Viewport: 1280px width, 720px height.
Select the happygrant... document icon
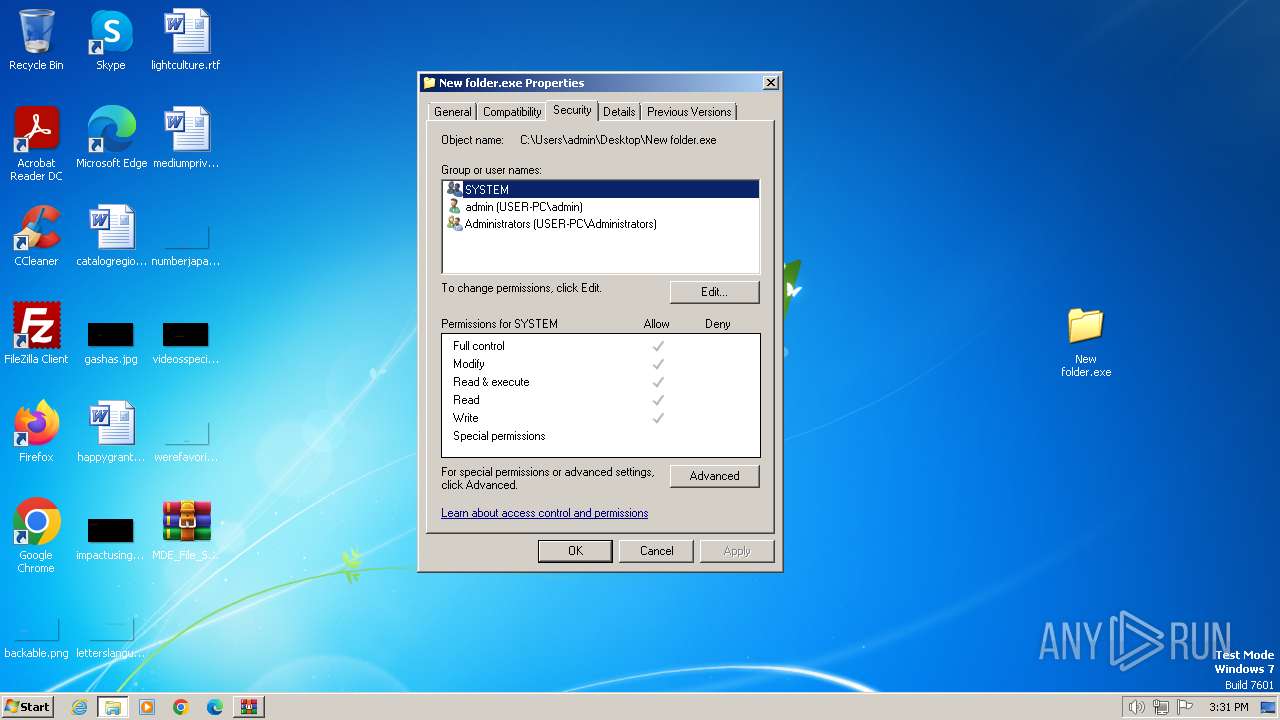[x=111, y=432]
